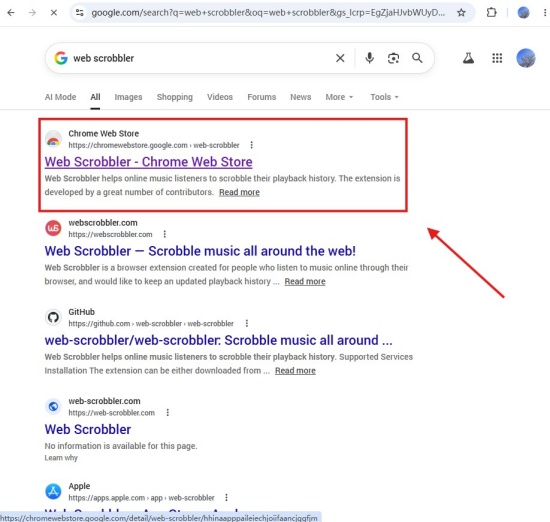Submit search with the magnifier icon
The width and height of the screenshot is (550, 522).
(417, 58)
